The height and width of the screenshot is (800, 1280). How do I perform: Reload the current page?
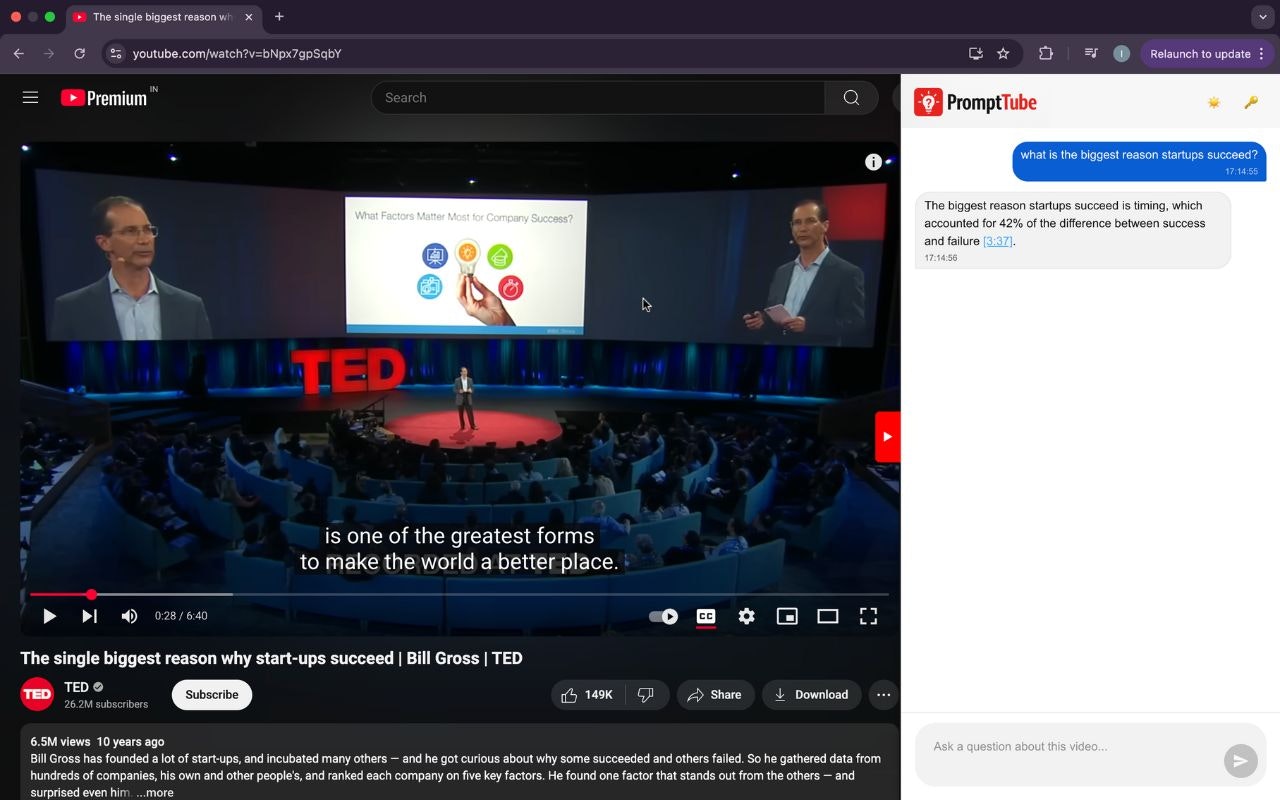pyautogui.click(x=80, y=54)
